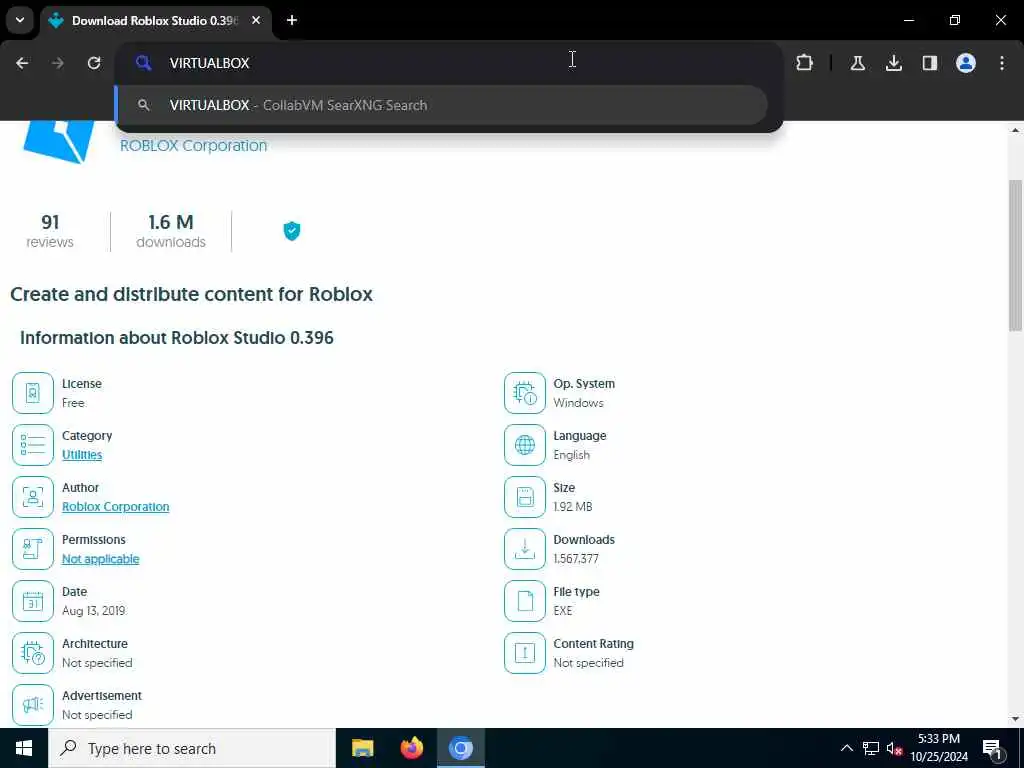Click the Language globe icon
Image resolution: width=1024 pixels, height=768 pixels.
pos(524,445)
